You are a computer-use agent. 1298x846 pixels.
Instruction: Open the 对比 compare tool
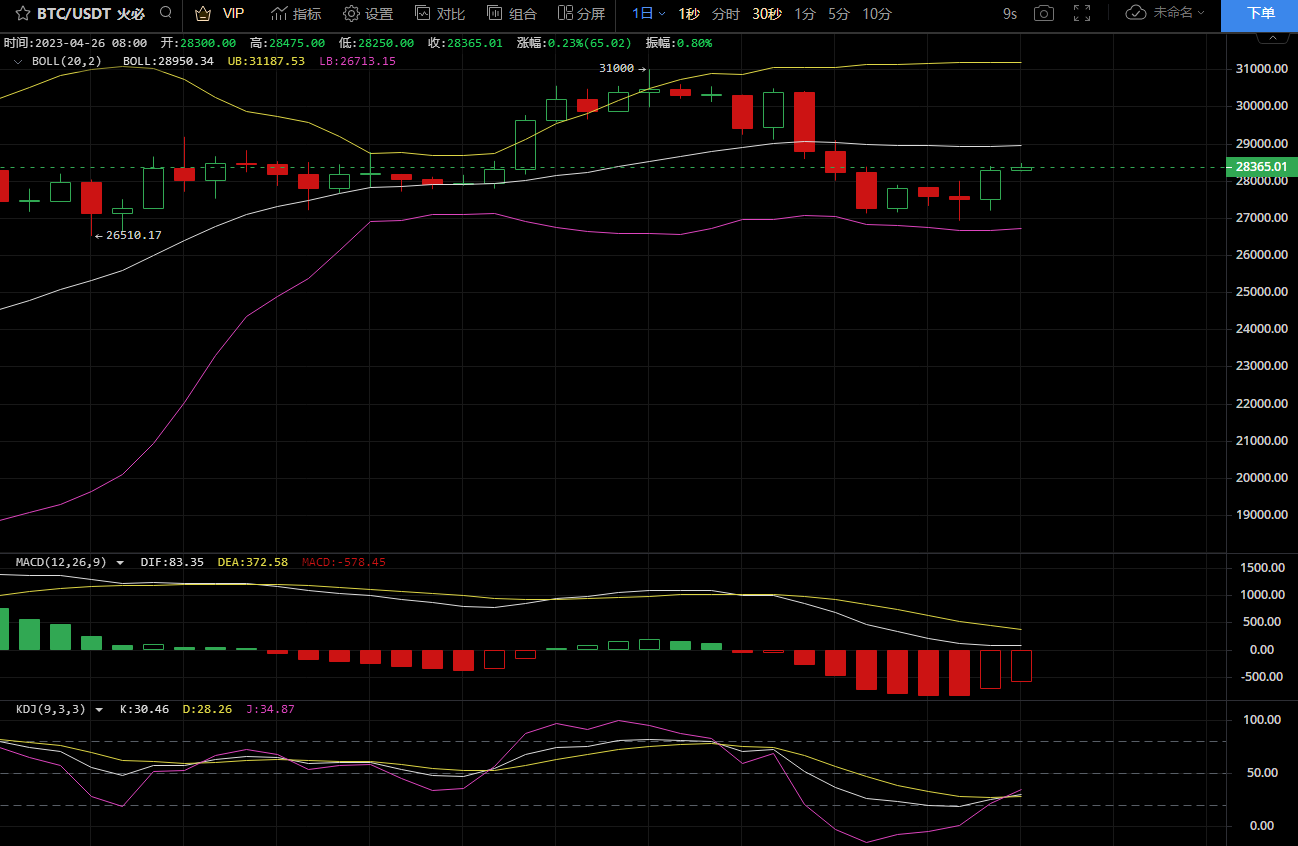click(440, 14)
